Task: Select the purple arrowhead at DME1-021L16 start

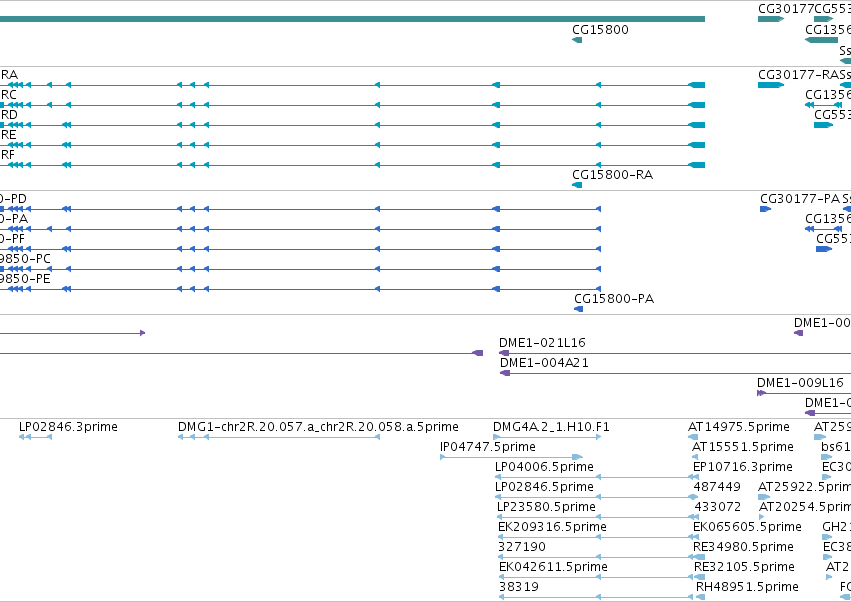Action: pos(504,353)
